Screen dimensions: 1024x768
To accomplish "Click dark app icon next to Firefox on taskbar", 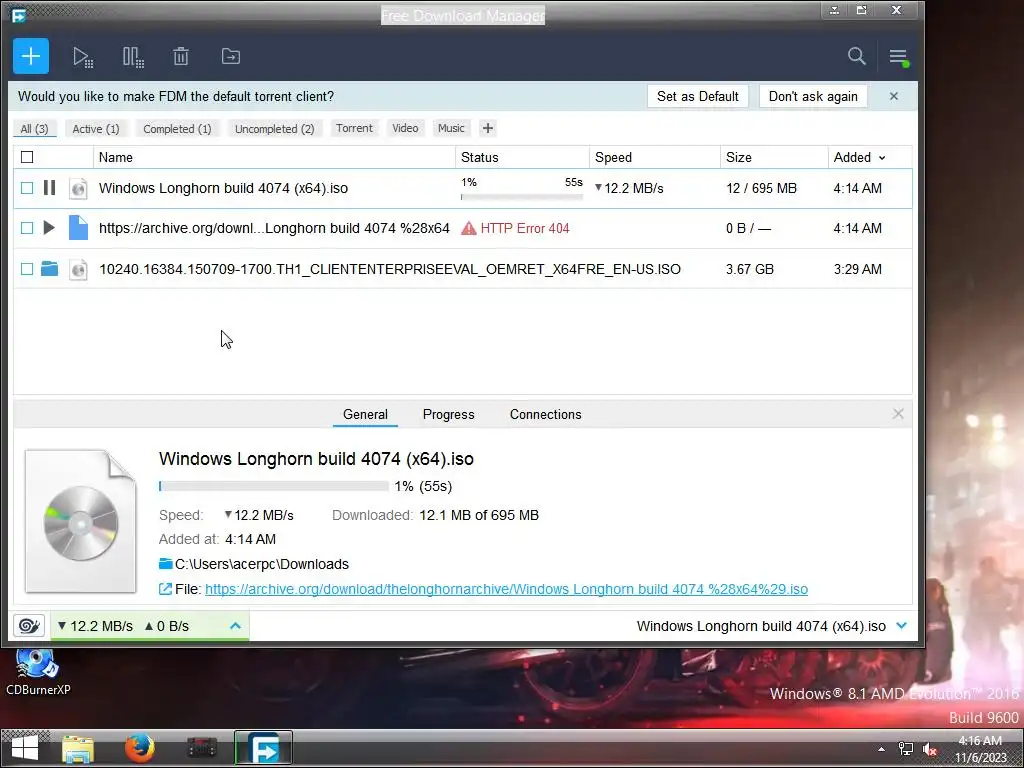I will point(202,748).
